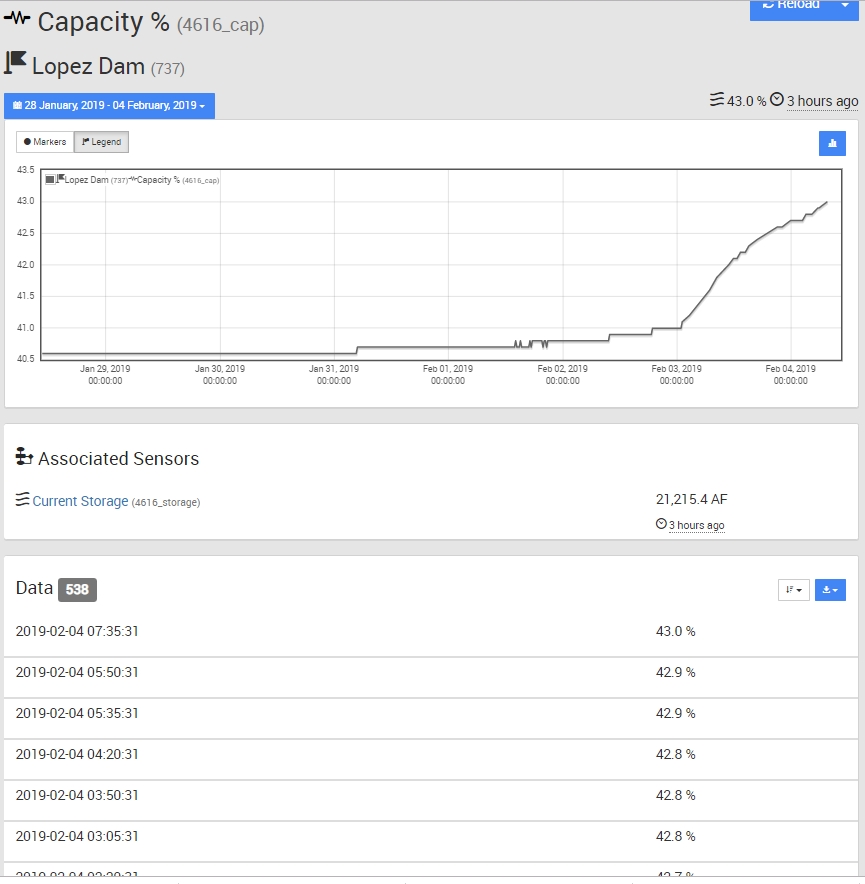Click the Lopez Dam flag icon
This screenshot has height=884, width=865.
pyautogui.click(x=16, y=64)
